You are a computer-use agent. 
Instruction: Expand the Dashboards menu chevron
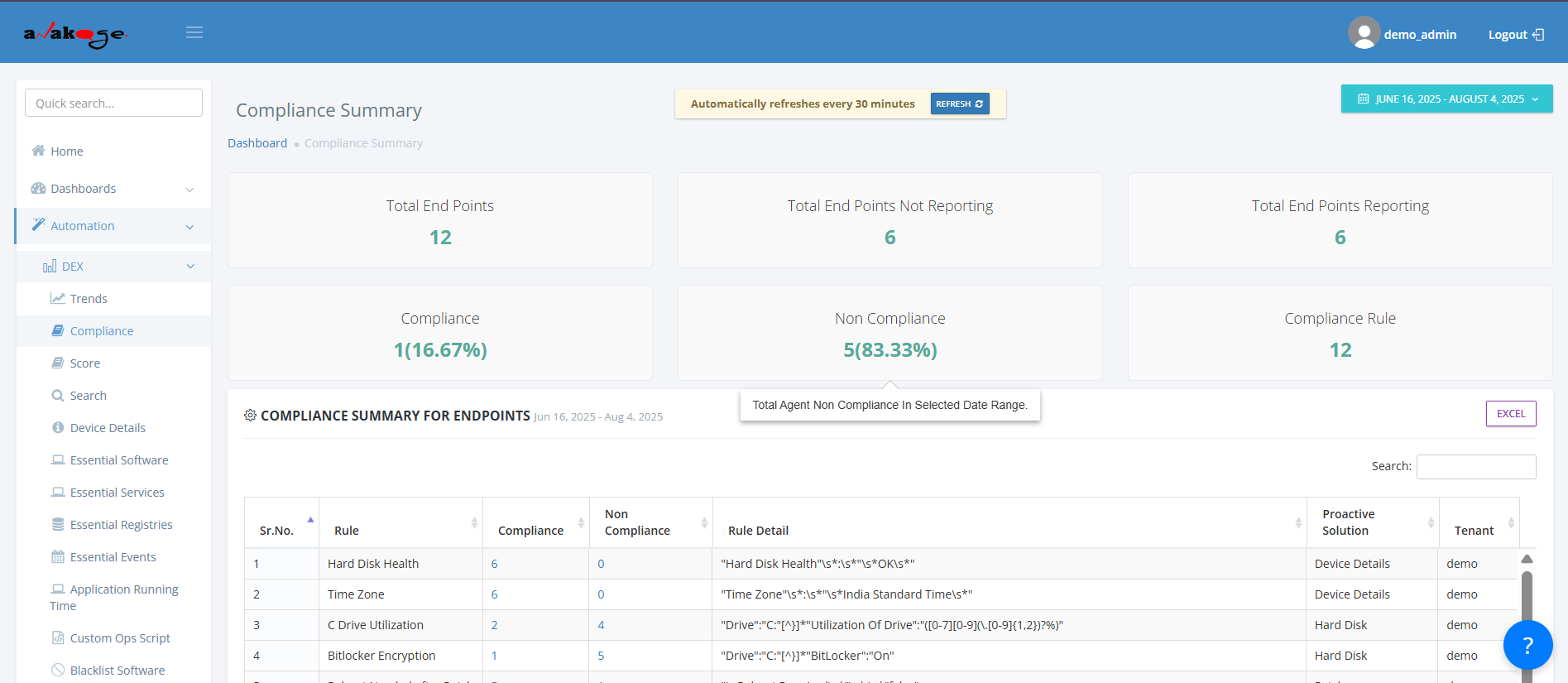(189, 190)
